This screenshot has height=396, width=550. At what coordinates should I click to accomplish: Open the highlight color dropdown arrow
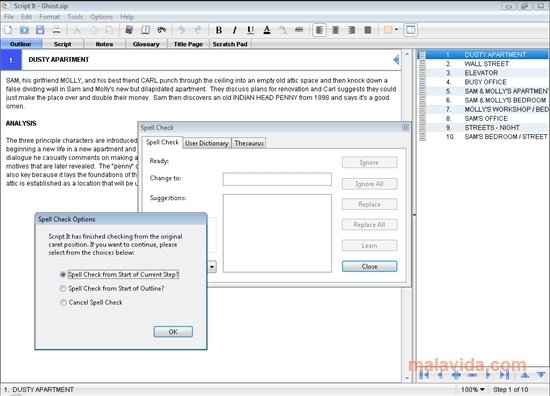[396, 30]
